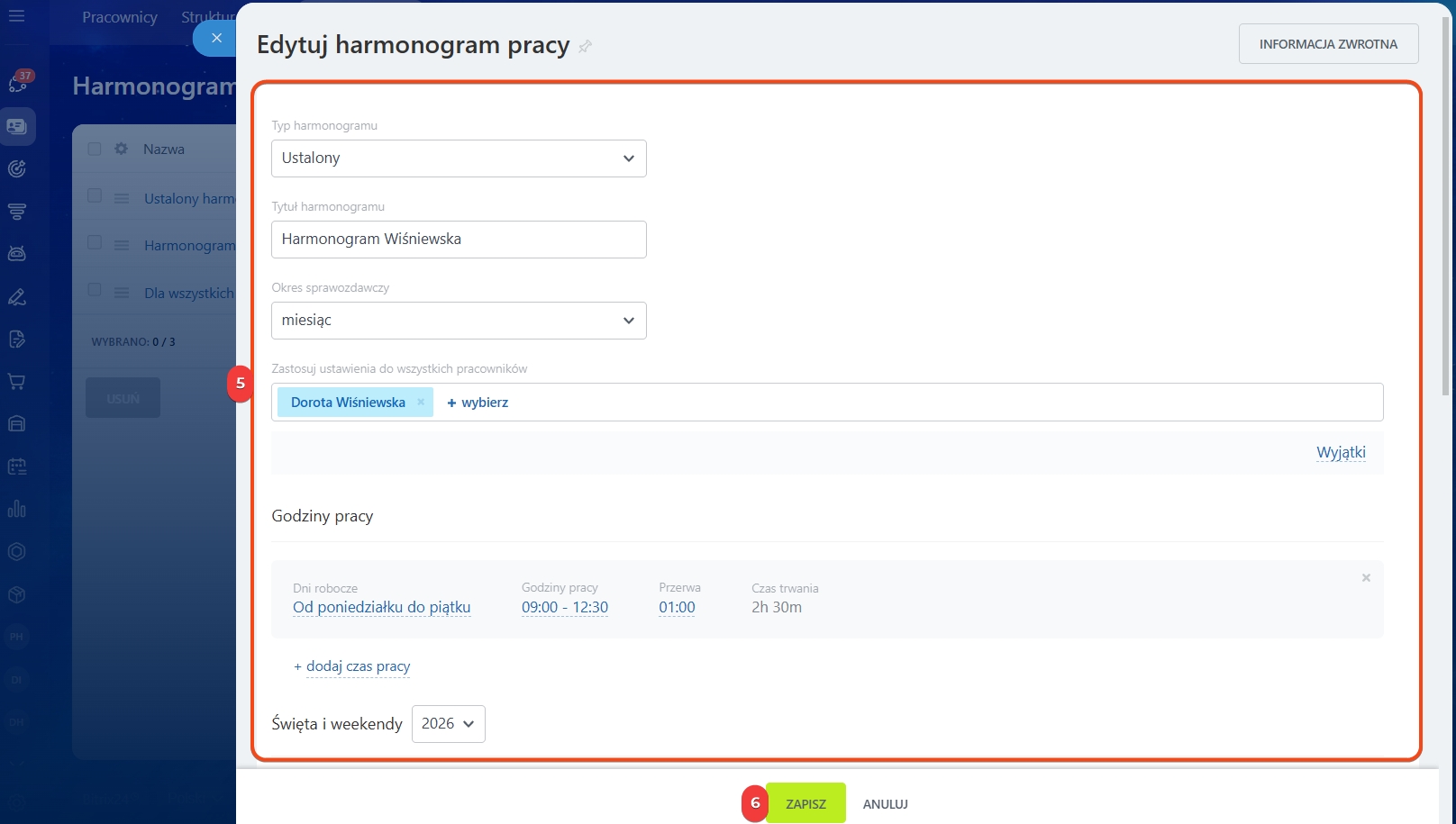Viewport: 1456px width, 824px height.
Task: Check the box for Ustalony harmonogram row
Action: click(95, 196)
